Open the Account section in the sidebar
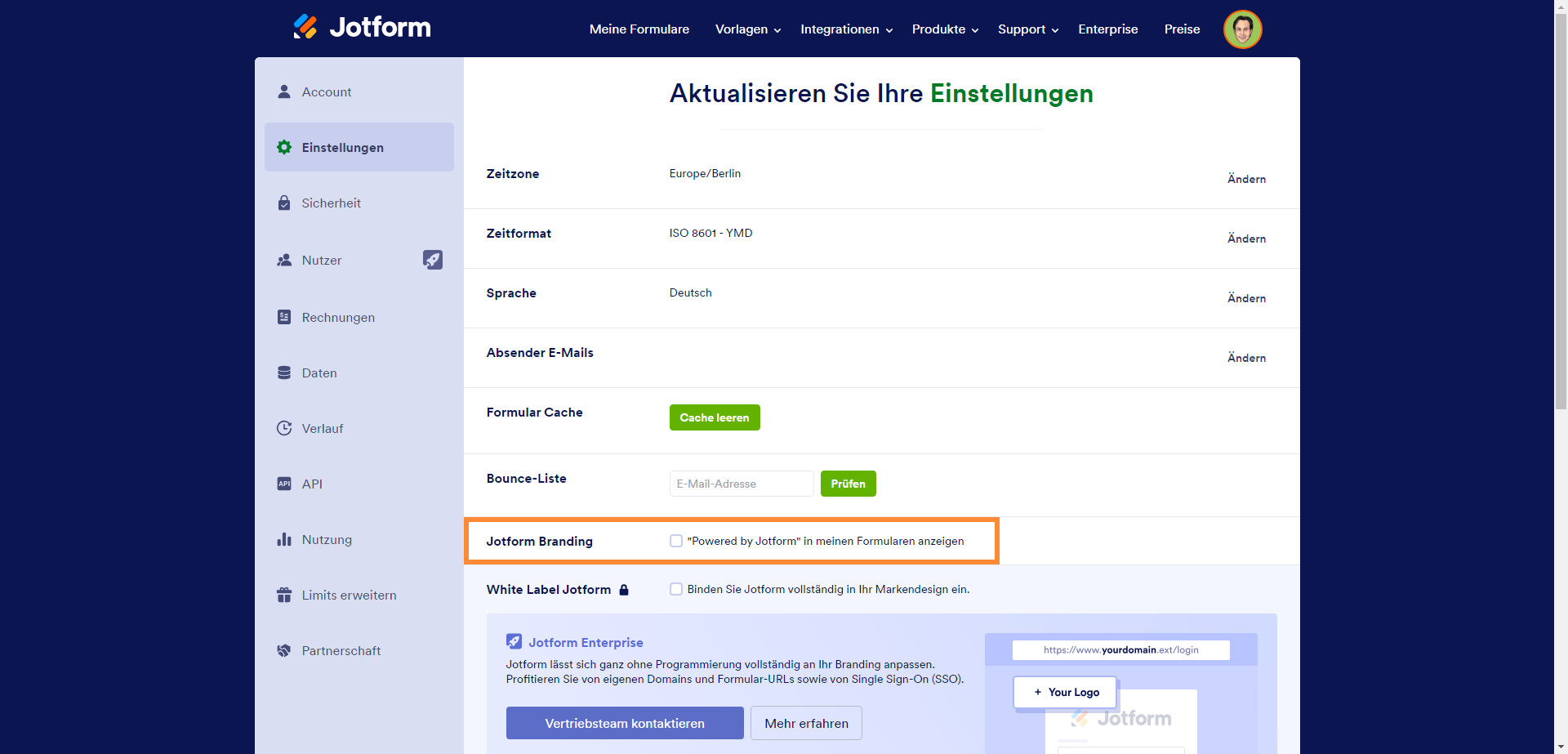The image size is (1568, 754). point(359,91)
